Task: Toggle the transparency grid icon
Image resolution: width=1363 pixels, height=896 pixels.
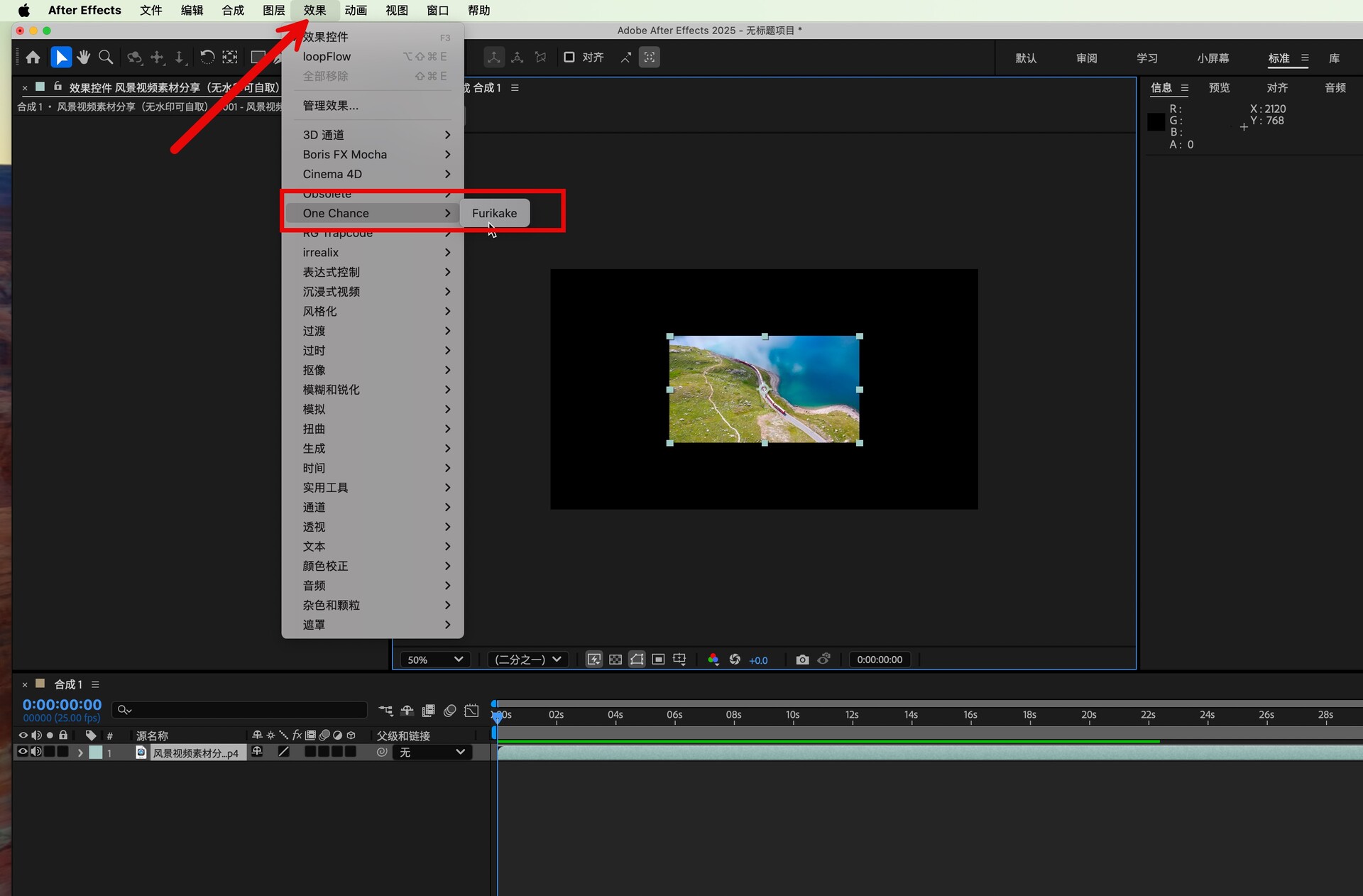Action: (x=615, y=660)
